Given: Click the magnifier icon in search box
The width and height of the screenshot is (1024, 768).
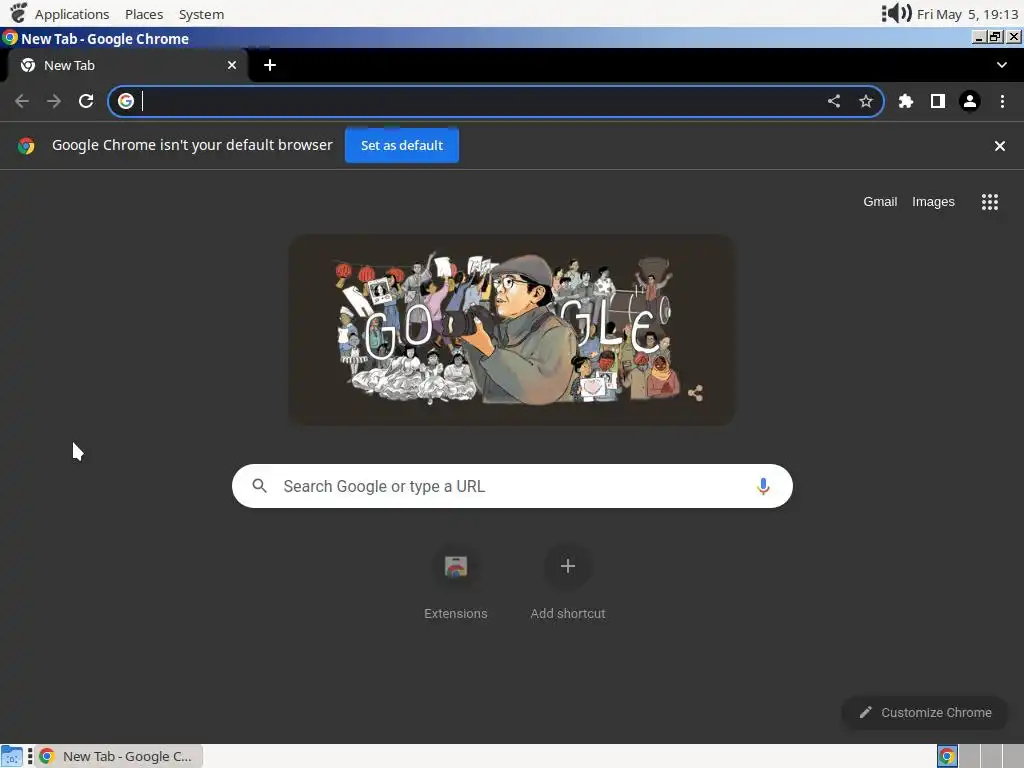Looking at the screenshot, I should coord(259,486).
